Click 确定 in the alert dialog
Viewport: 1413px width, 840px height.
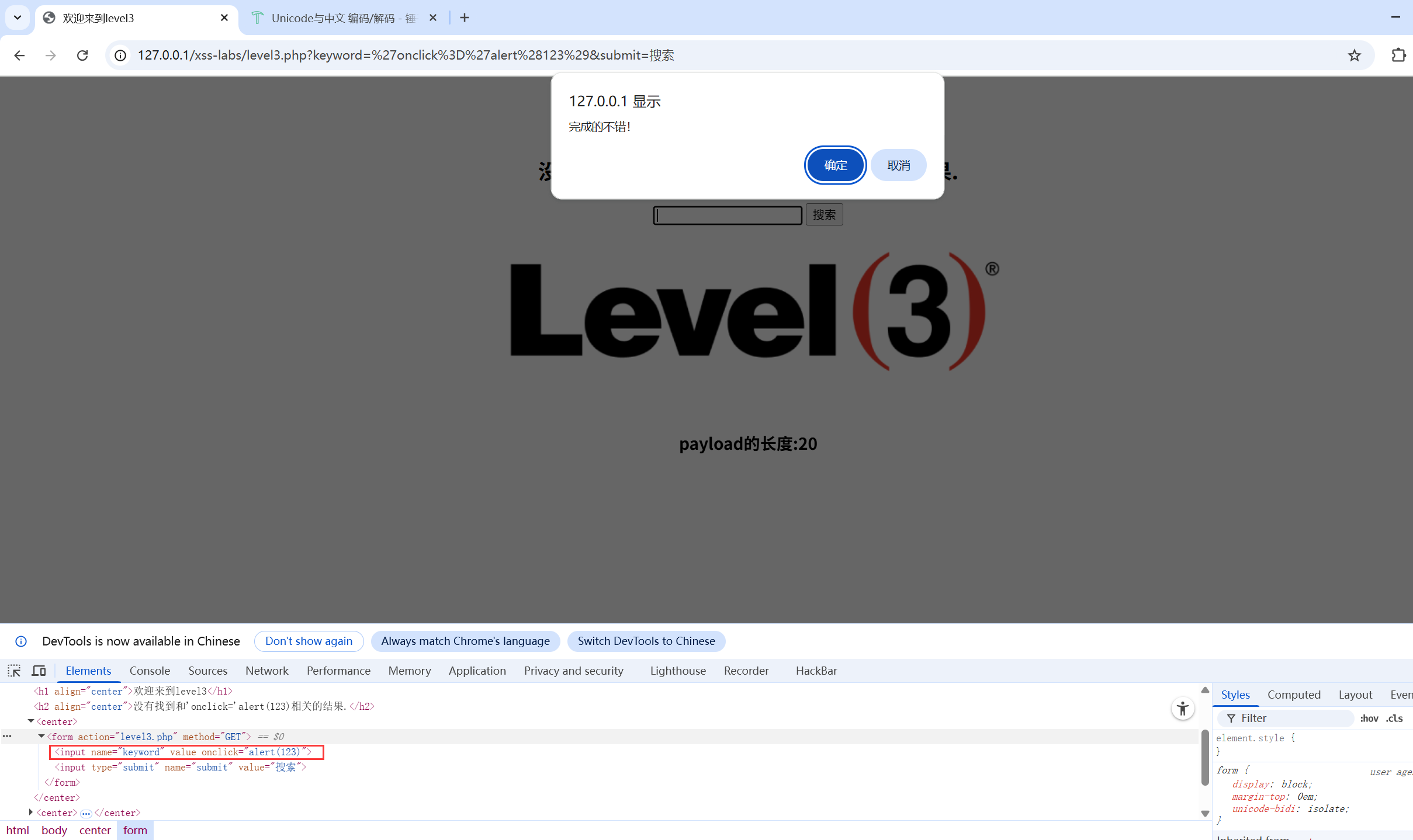pyautogui.click(x=835, y=165)
